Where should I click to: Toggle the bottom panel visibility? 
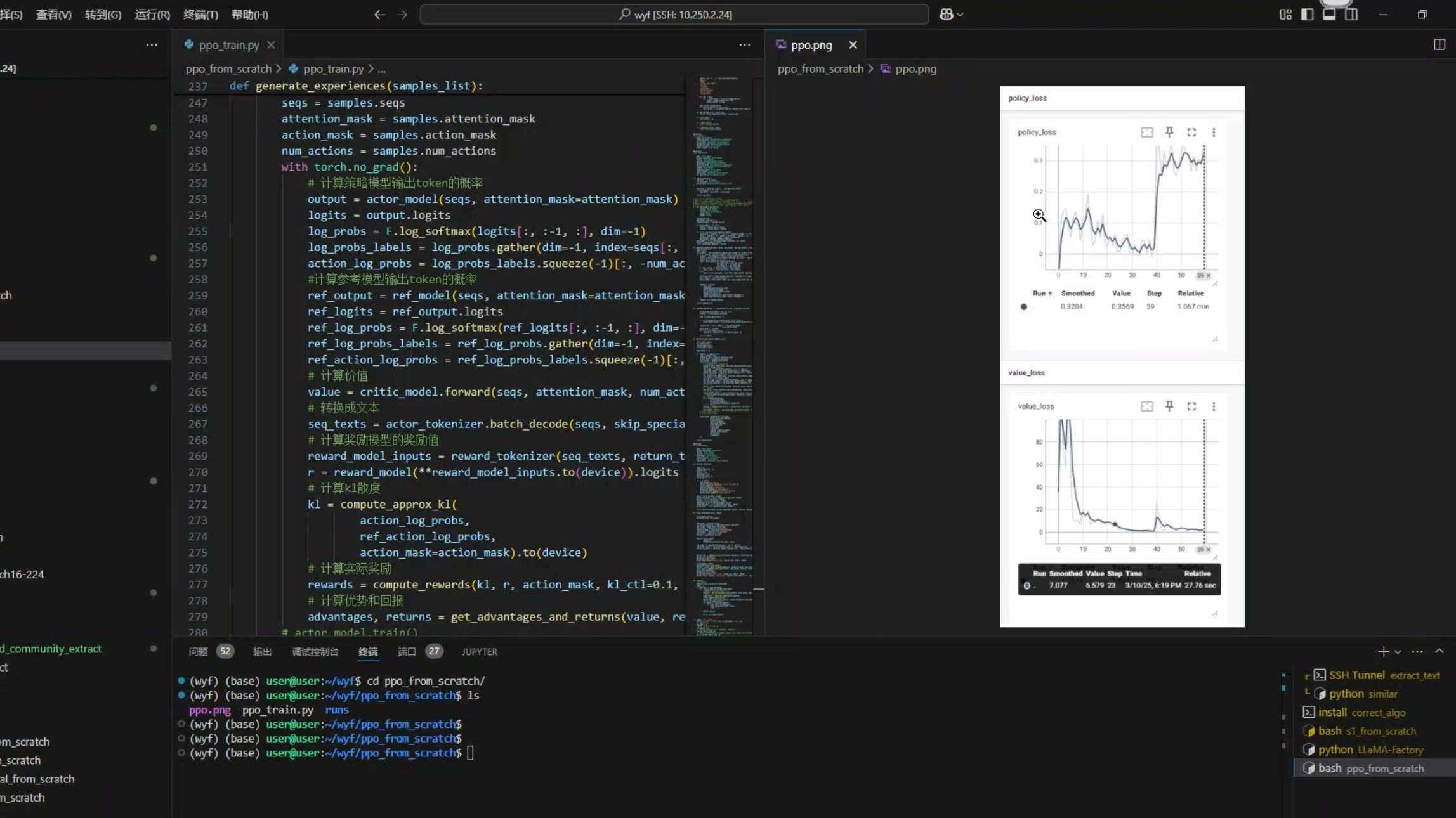[x=1329, y=15]
